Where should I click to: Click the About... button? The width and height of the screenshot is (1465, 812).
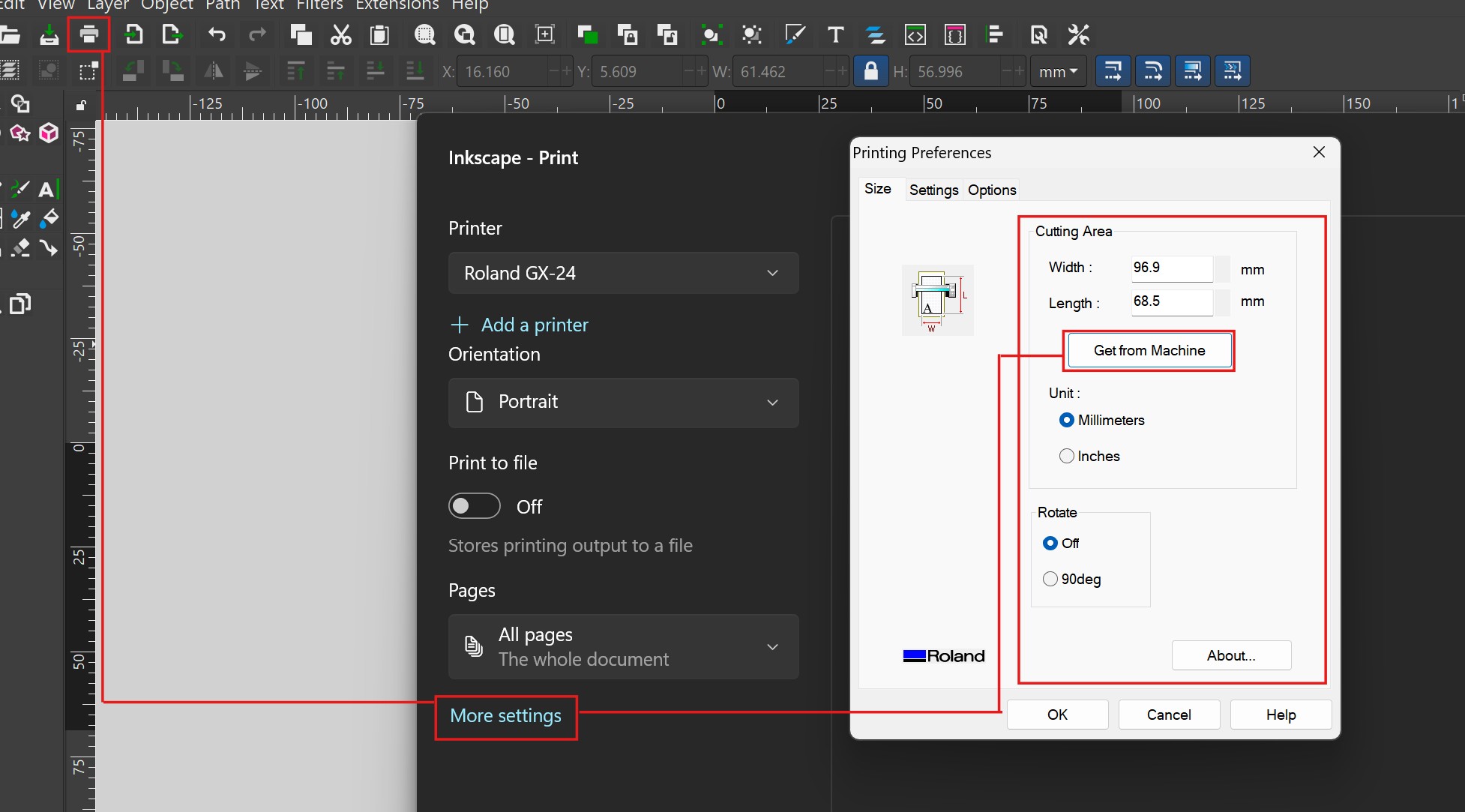pyautogui.click(x=1231, y=655)
